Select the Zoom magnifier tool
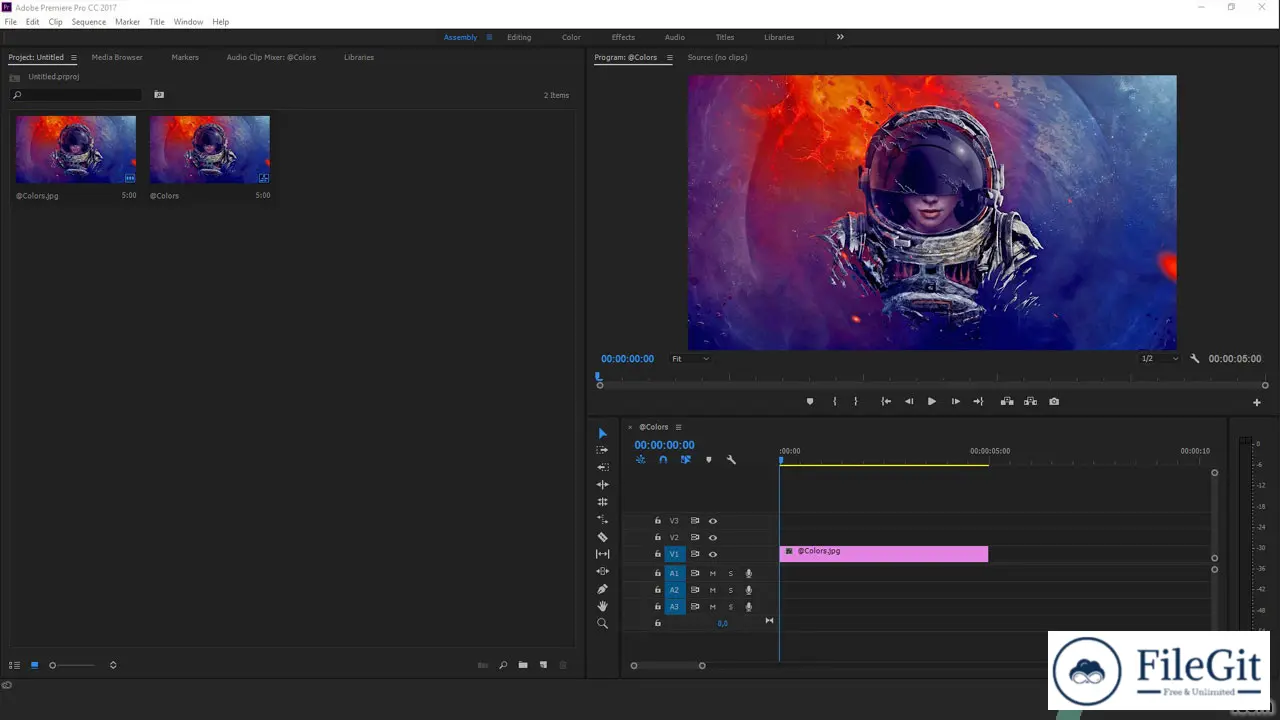Image resolution: width=1280 pixels, height=720 pixels. click(x=602, y=623)
